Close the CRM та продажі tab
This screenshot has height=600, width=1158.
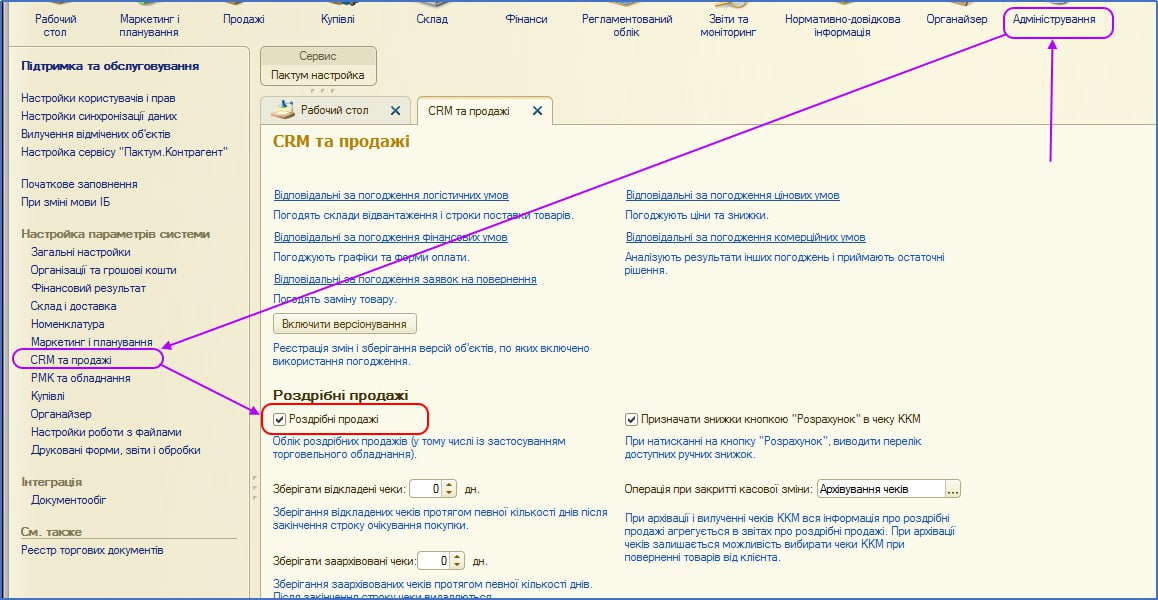click(537, 111)
